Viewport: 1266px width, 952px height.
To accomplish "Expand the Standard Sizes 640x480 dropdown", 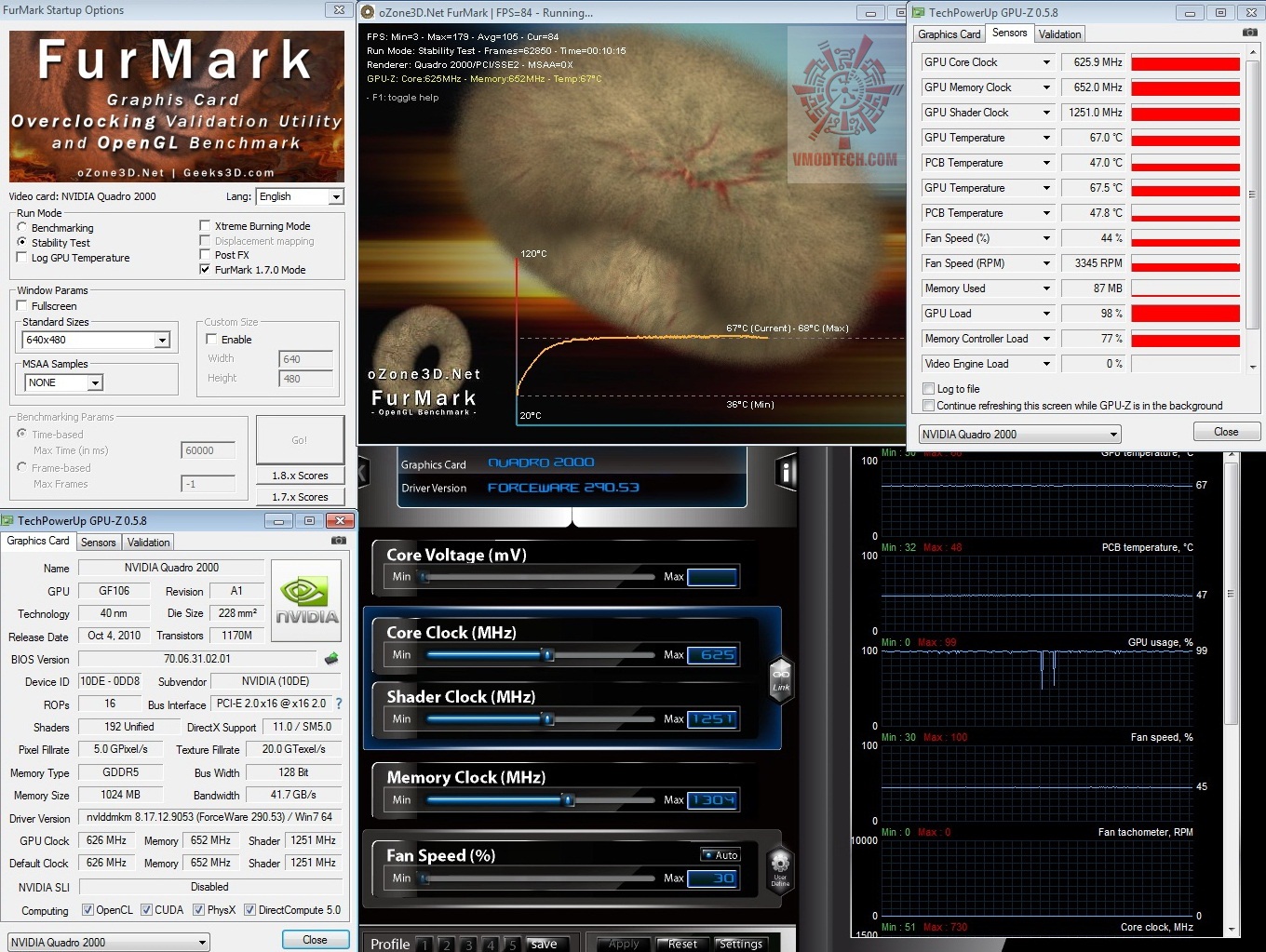I will 162,341.
